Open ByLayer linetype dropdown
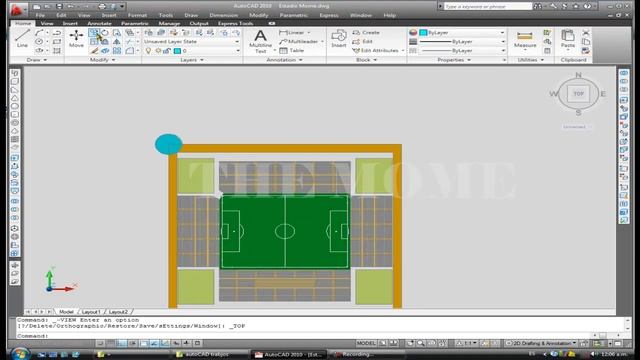The height and width of the screenshot is (360, 640). click(463, 51)
